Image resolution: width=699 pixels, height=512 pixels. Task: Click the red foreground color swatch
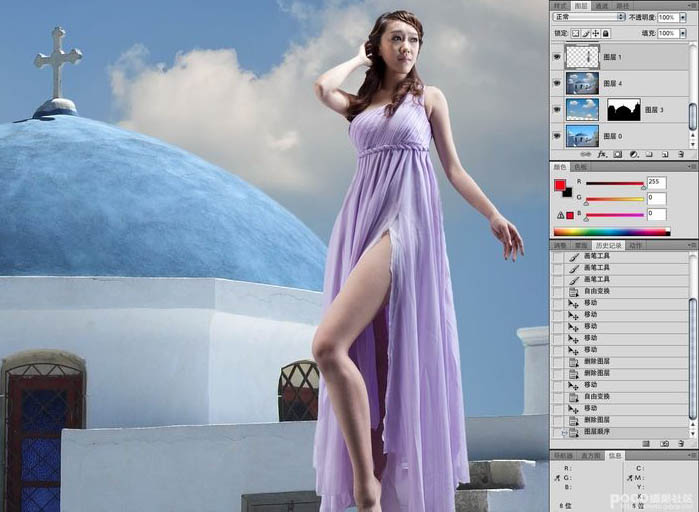point(560,185)
